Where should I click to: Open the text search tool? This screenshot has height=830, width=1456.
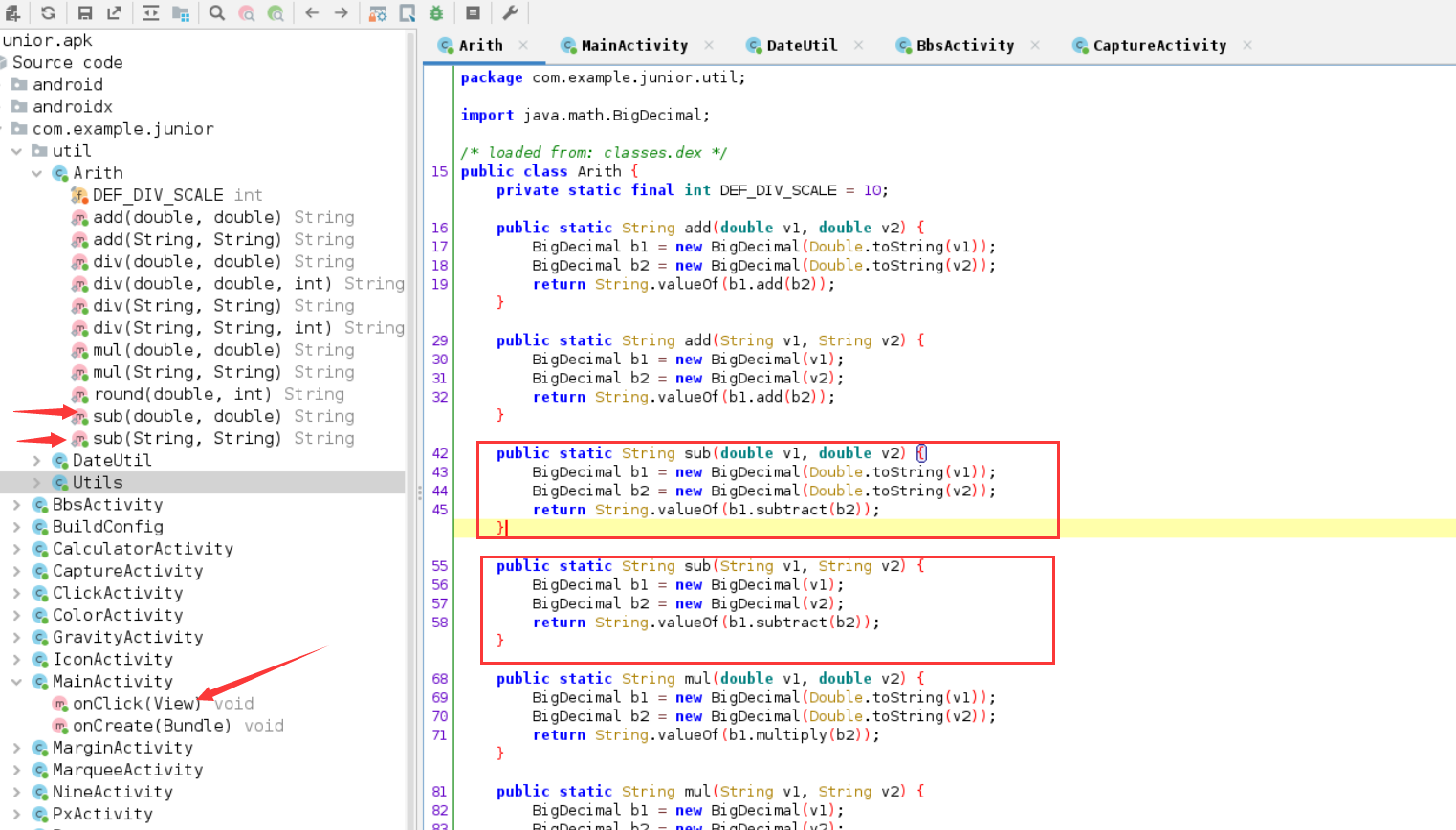click(x=217, y=12)
